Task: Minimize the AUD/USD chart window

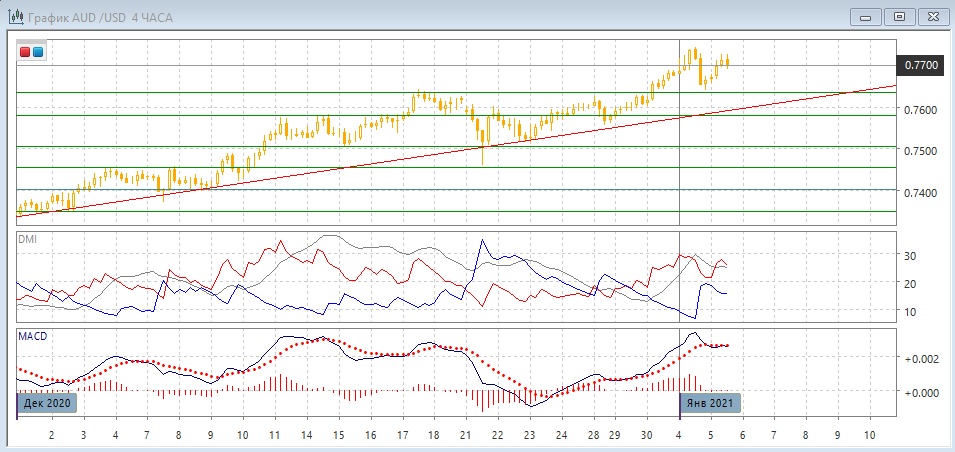Action: [866, 16]
